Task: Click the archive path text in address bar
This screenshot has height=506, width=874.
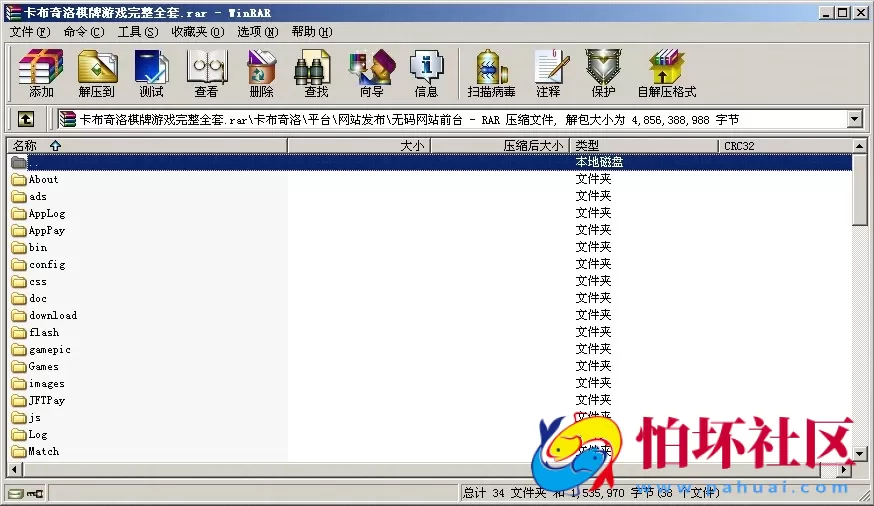Action: tap(410, 119)
